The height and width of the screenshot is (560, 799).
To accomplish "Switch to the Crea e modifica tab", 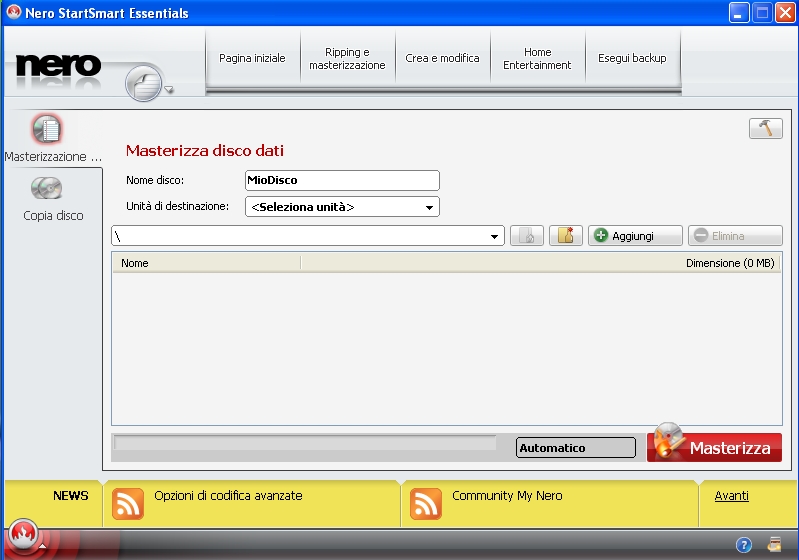I will point(442,58).
